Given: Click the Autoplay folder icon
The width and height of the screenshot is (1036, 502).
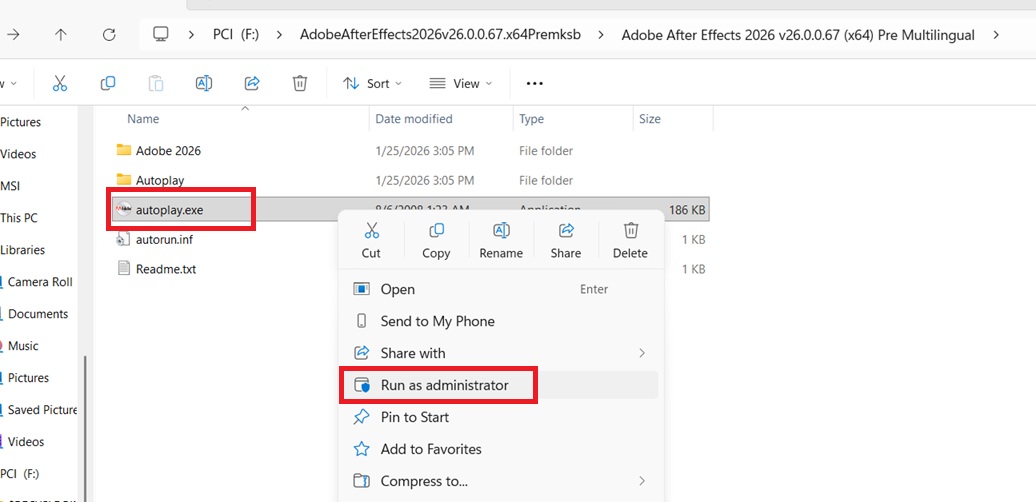Looking at the screenshot, I should (124, 180).
